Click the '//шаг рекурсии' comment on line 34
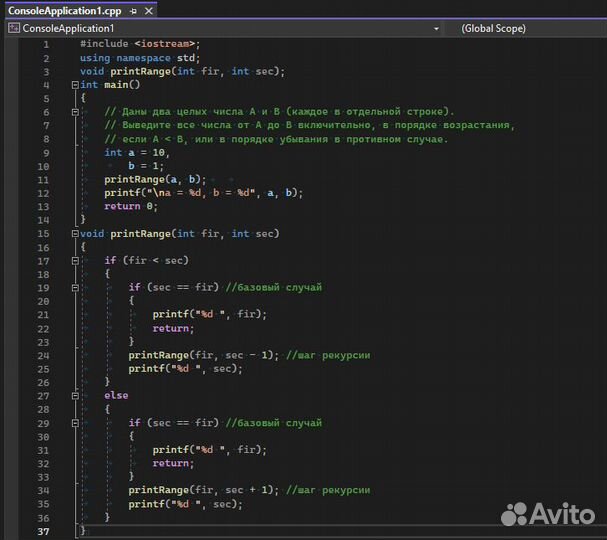Screen dimensions: 607x540 tap(328, 490)
